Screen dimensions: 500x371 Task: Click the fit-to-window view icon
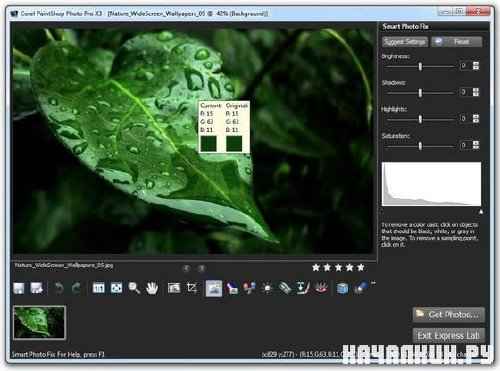(x=116, y=288)
